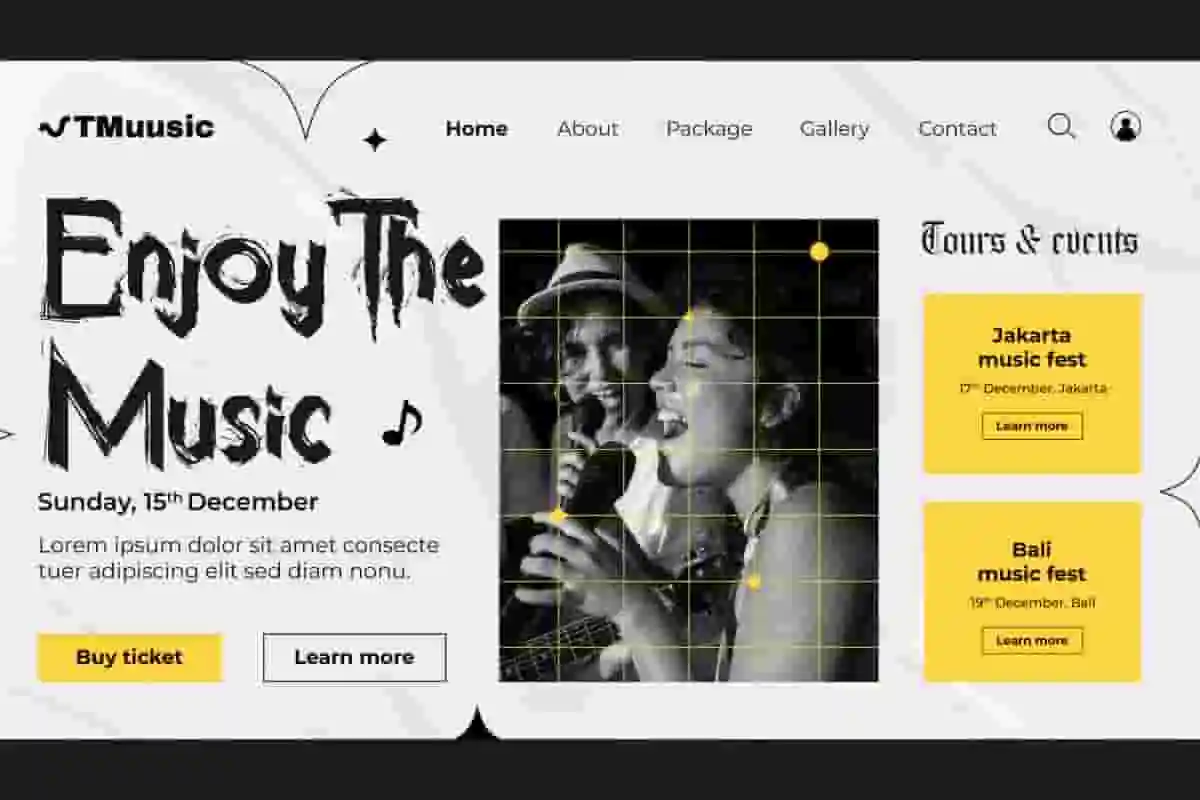Screen dimensions: 1200x800
Task: Click Learn more on Jakarta music fest
Action: (1032, 426)
